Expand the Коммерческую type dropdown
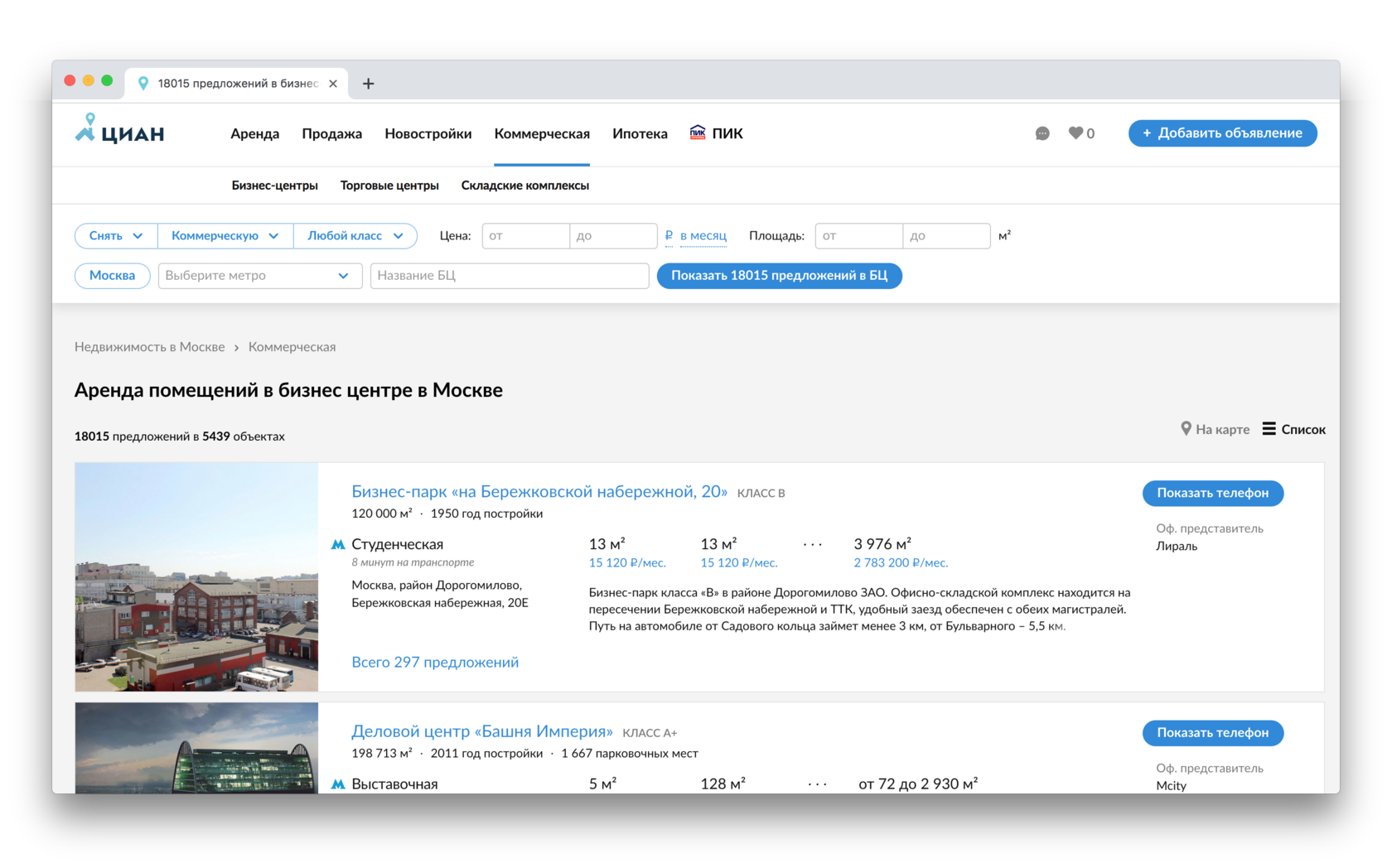This screenshot has width=1392, height=868. point(225,236)
